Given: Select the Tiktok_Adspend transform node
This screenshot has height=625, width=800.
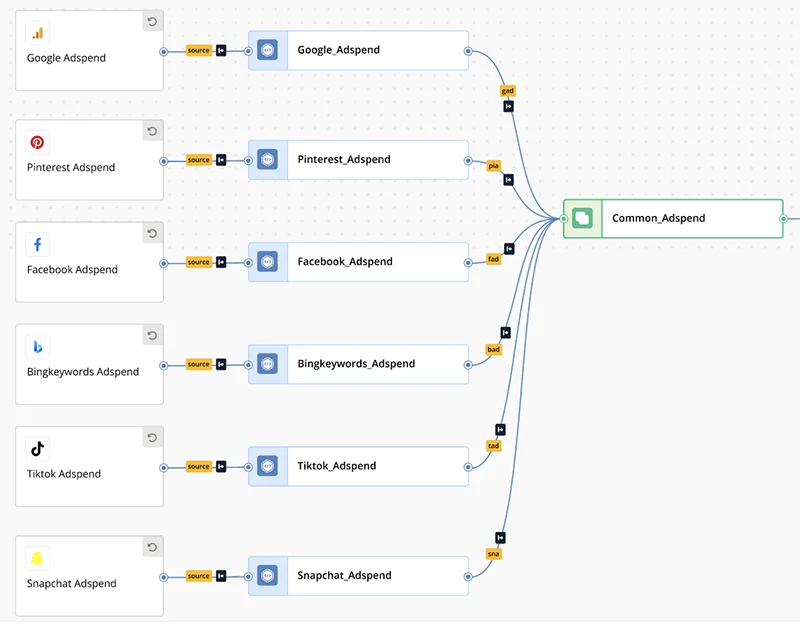Looking at the screenshot, I should pyautogui.click(x=358, y=466).
